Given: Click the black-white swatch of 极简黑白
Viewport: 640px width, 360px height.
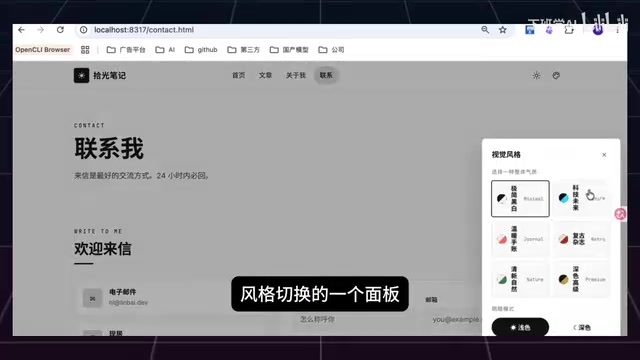Looking at the screenshot, I should coord(502,199).
